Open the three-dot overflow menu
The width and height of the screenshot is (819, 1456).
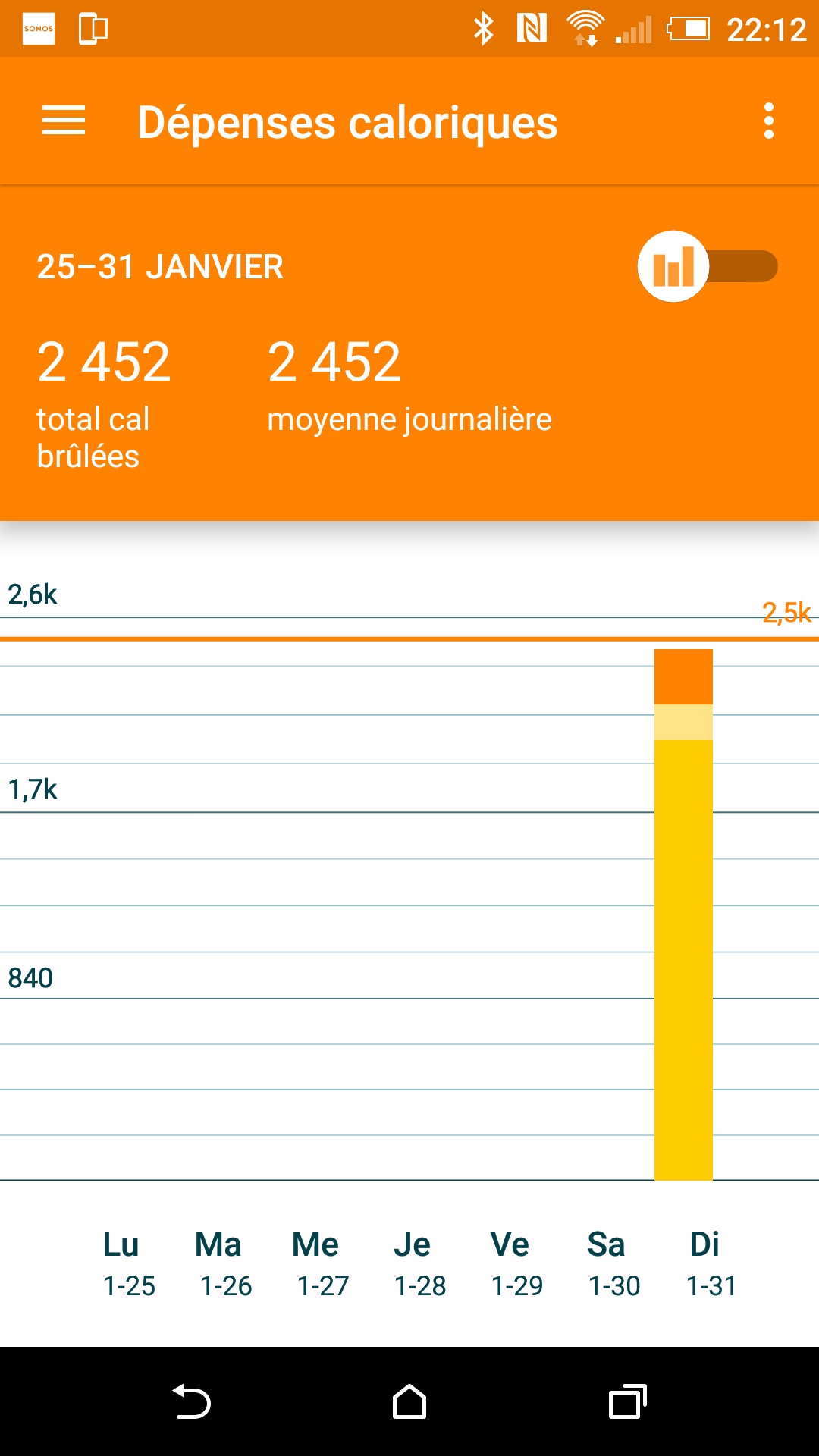coord(768,121)
